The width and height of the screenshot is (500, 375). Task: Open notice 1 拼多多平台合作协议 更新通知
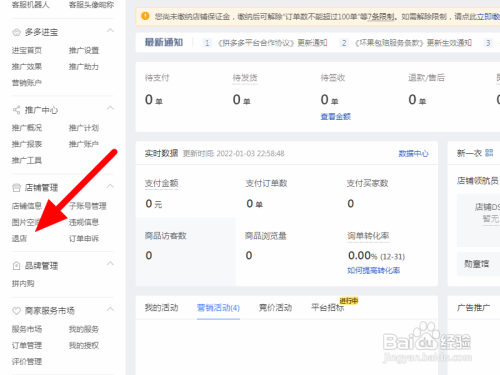click(x=272, y=43)
